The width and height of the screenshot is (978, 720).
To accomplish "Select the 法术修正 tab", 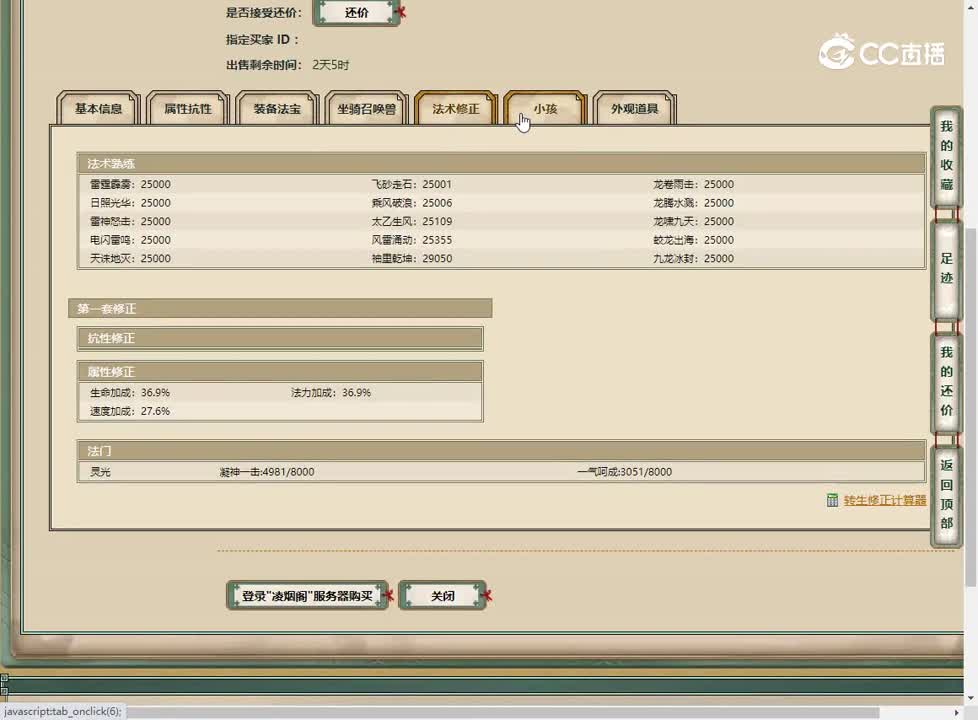I will (456, 109).
